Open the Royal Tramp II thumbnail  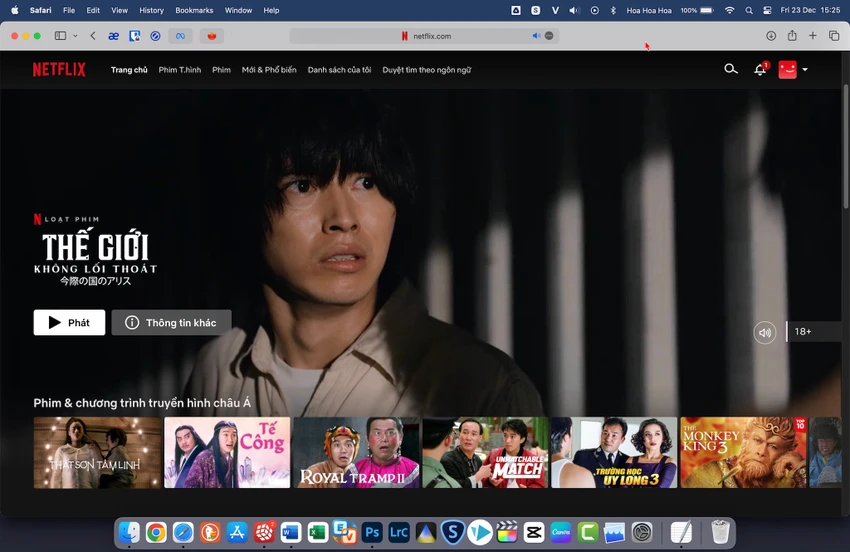[356, 453]
